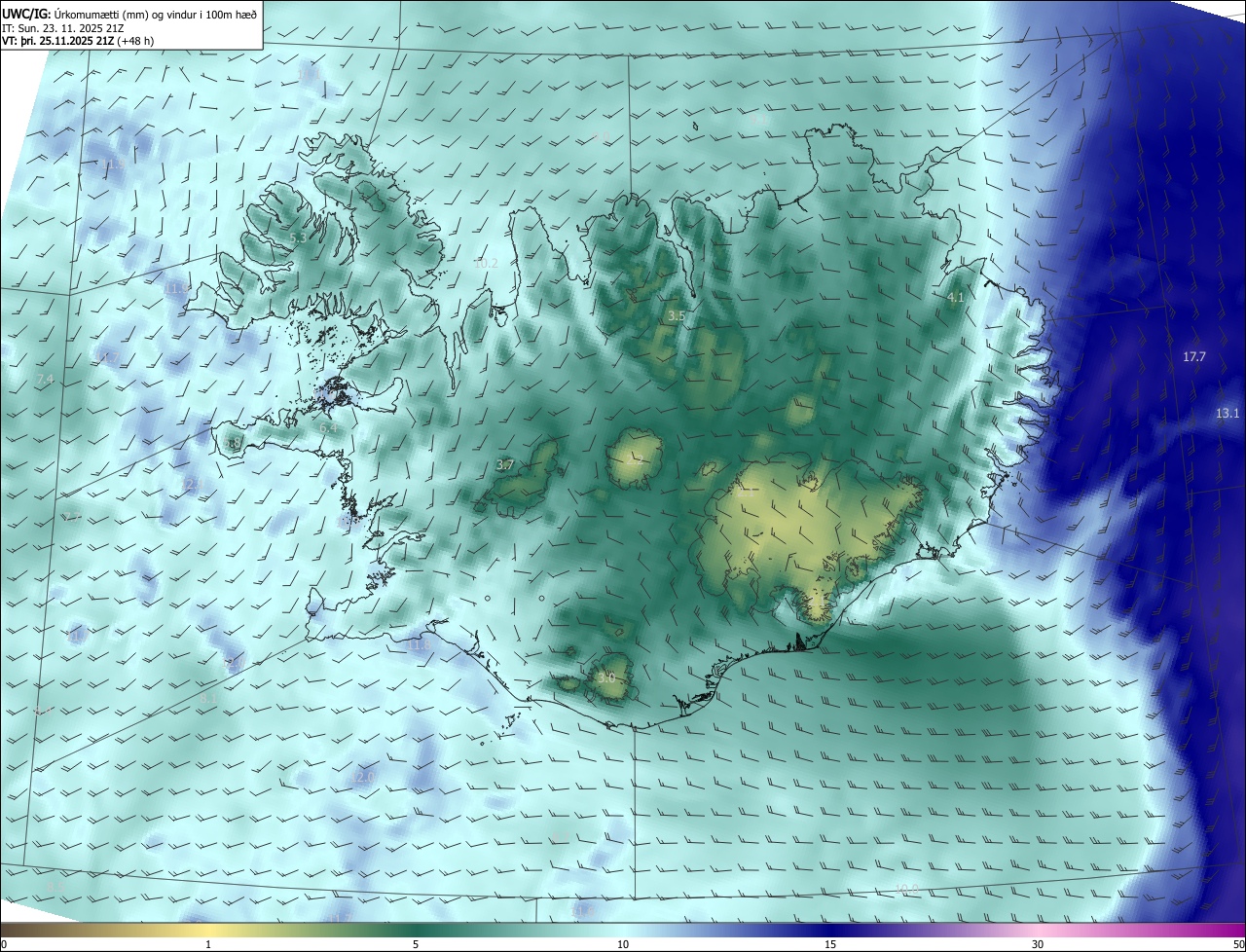
Task: Click the 6.4 value on the map
Action: click(x=329, y=427)
